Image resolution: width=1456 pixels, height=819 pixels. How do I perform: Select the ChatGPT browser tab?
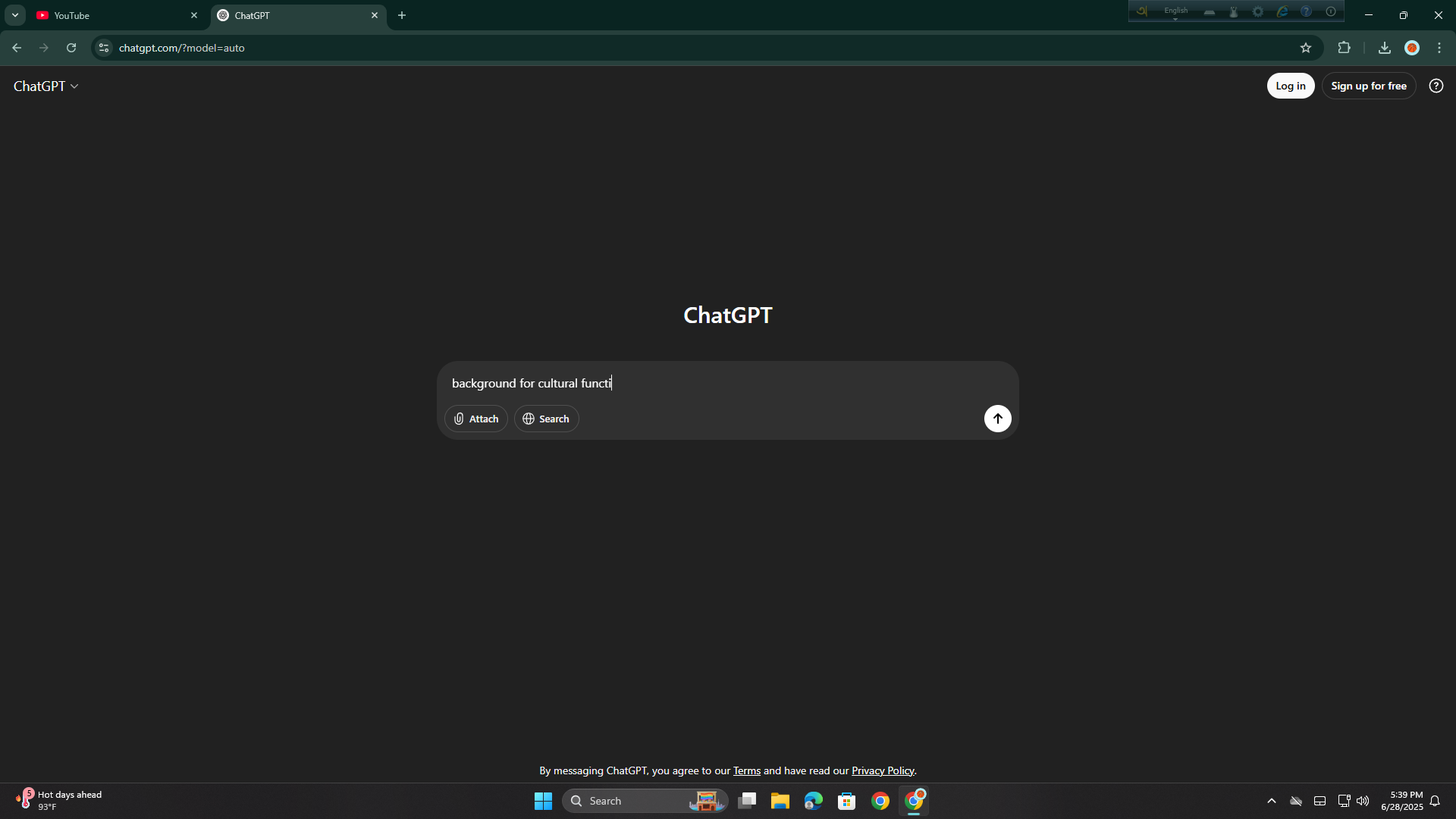pyautogui.click(x=297, y=15)
